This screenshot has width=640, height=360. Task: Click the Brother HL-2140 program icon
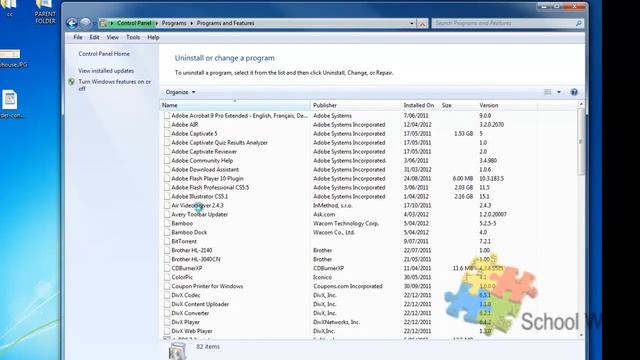(167, 250)
